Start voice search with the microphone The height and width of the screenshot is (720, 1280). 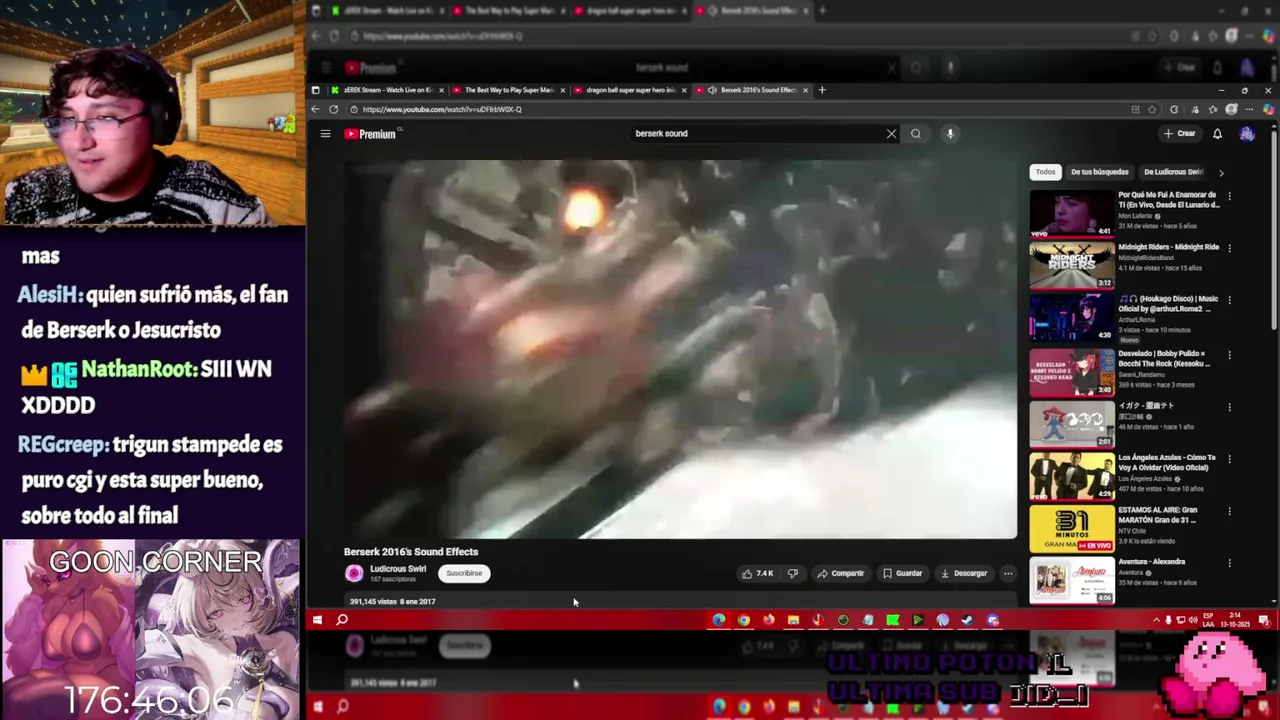click(950, 133)
